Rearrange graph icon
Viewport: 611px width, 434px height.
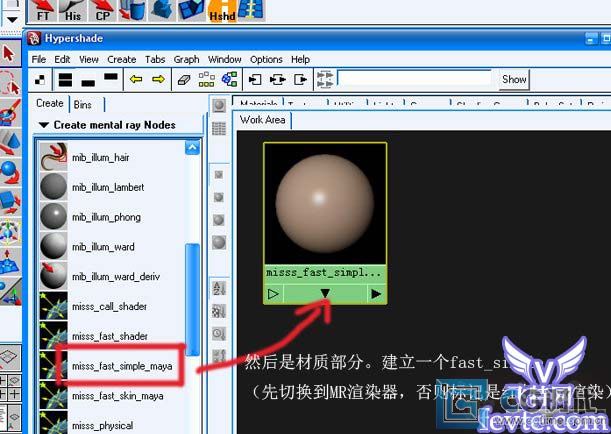[207, 79]
